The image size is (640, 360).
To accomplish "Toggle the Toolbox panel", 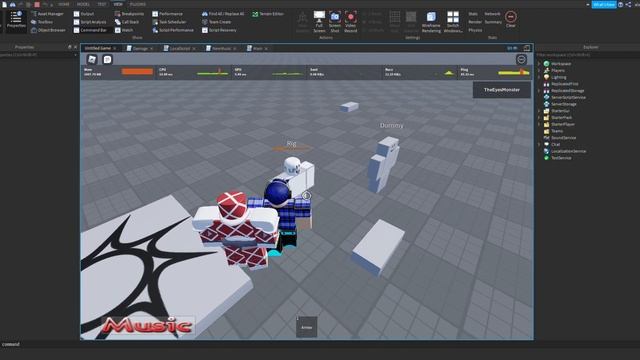I will point(42,22).
